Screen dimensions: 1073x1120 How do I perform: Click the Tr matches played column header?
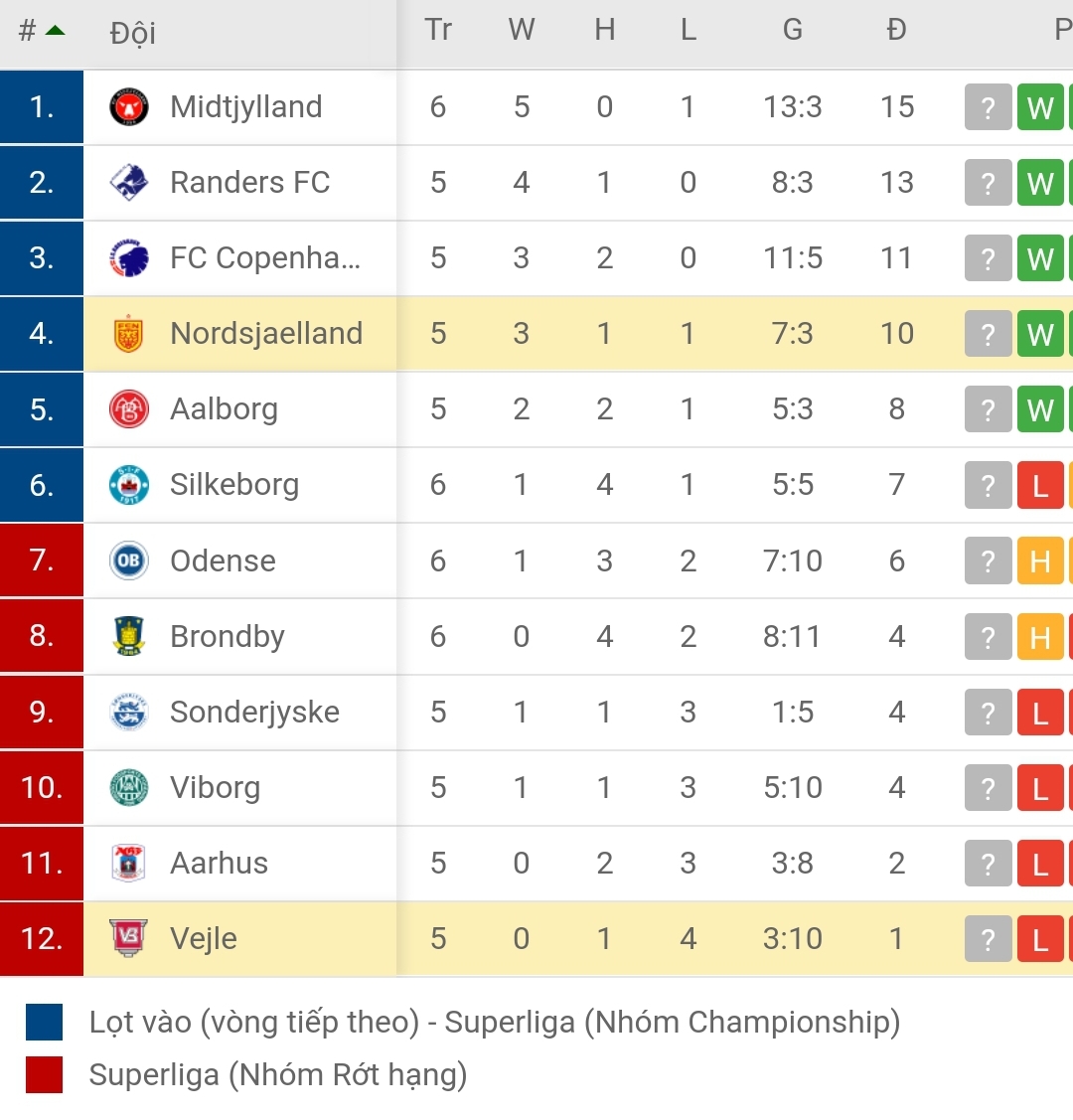pyautogui.click(x=438, y=31)
